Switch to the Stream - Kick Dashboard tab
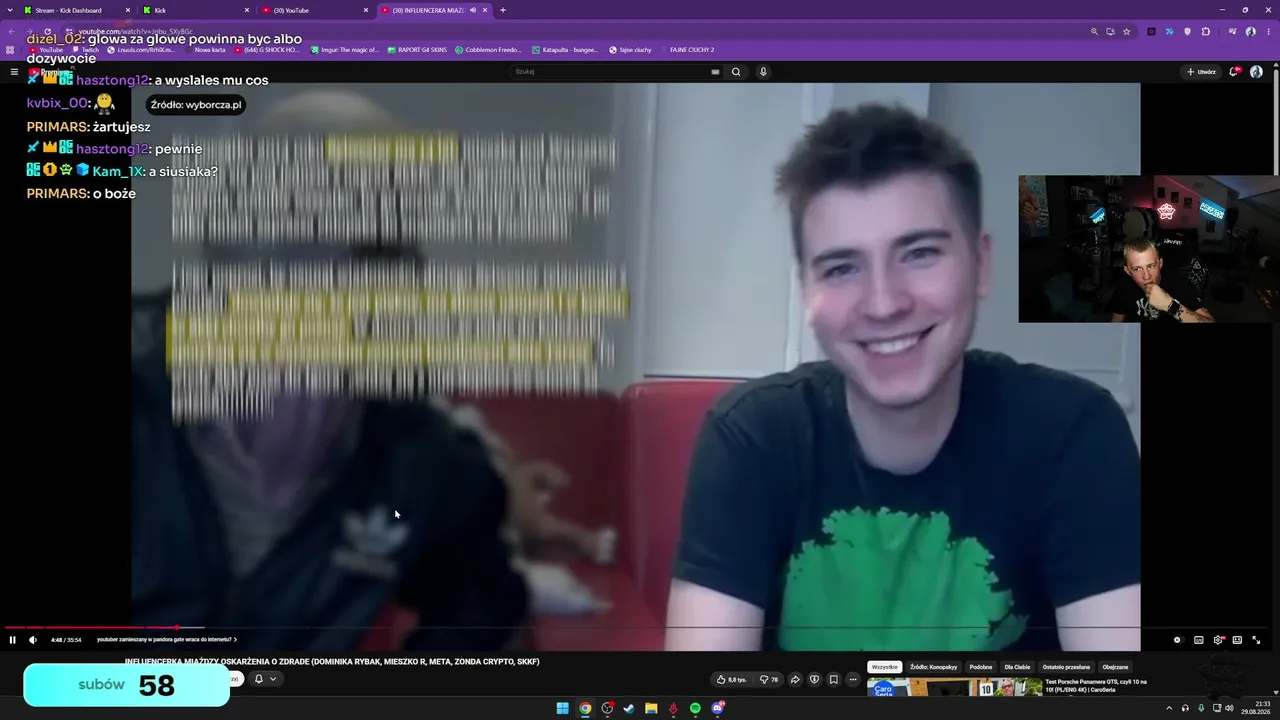The height and width of the screenshot is (720, 1280). (x=76, y=10)
